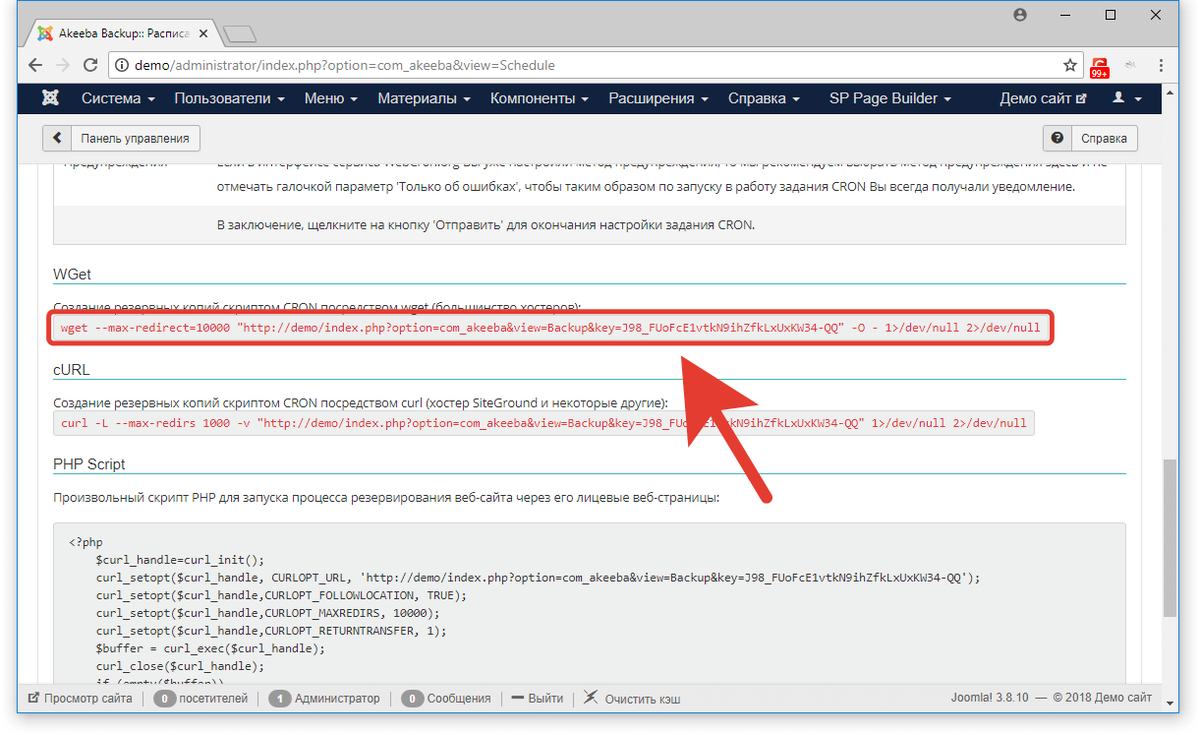This screenshot has width=1200, height=735.
Task: Go back using browser back arrow
Action: point(36,65)
